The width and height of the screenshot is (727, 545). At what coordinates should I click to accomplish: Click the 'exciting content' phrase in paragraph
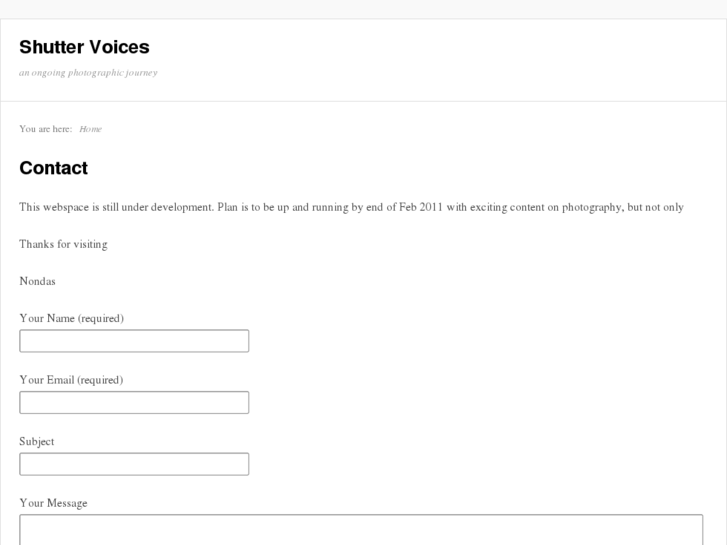click(513, 207)
